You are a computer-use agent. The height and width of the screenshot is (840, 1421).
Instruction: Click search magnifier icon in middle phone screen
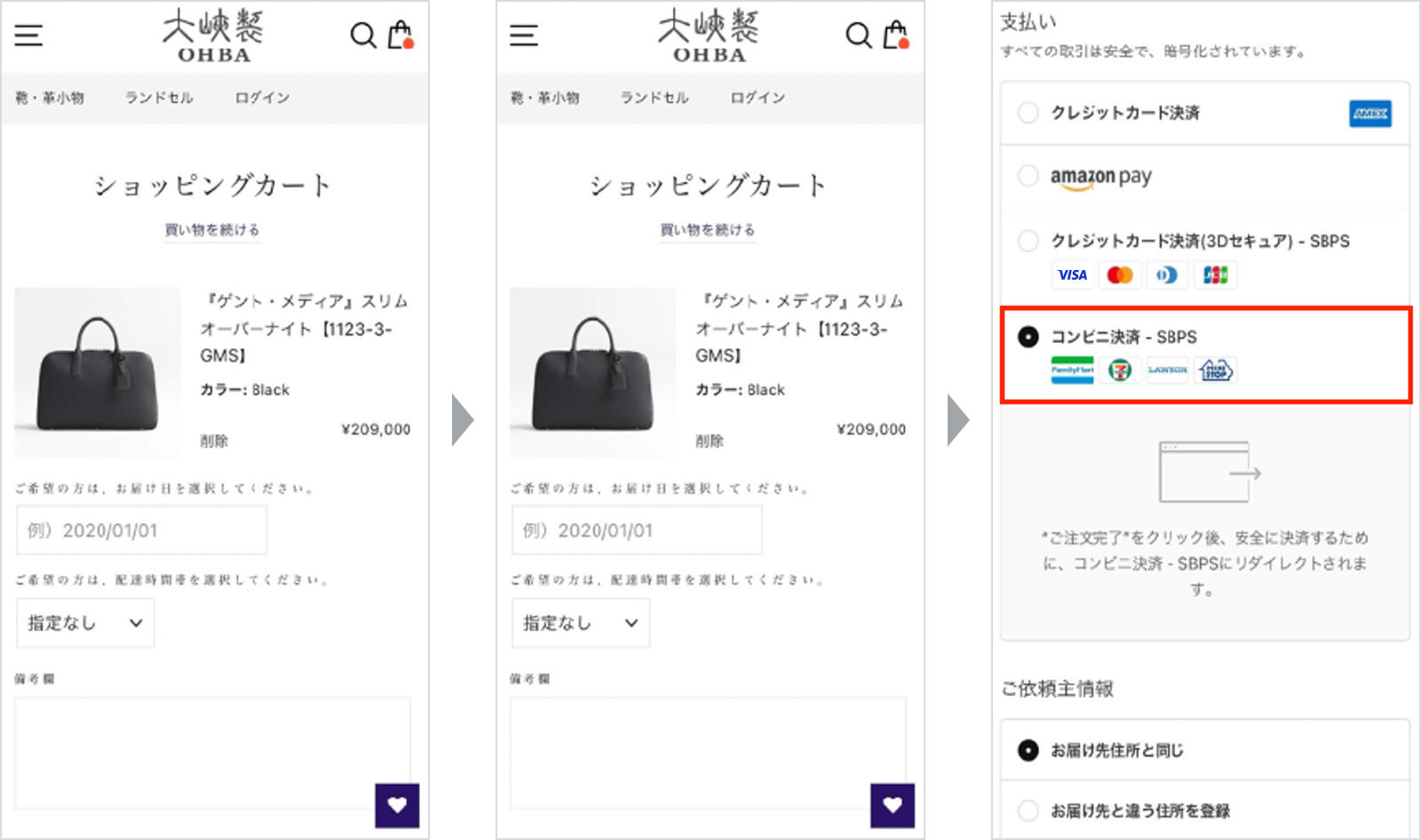point(858,36)
